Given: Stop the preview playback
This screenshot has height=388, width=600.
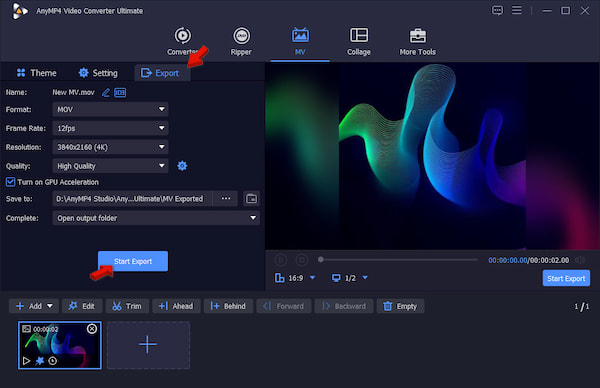Looking at the screenshot, I should (x=302, y=260).
